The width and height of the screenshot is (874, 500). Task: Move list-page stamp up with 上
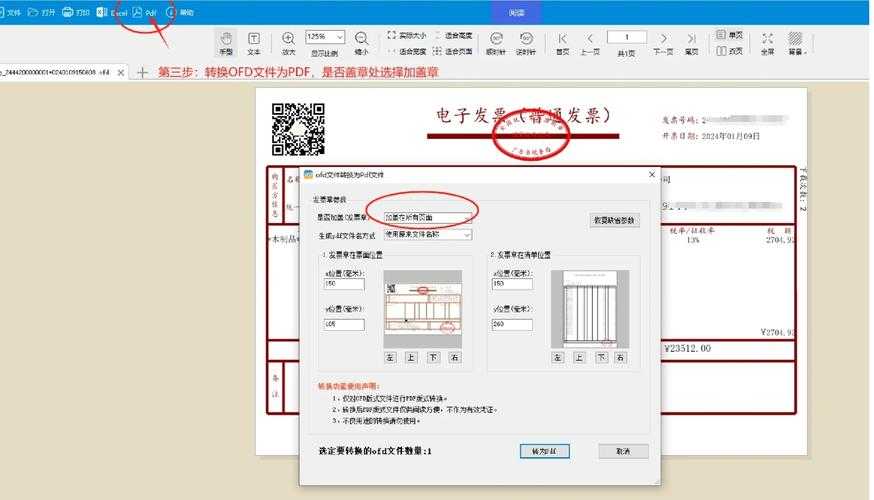579,358
